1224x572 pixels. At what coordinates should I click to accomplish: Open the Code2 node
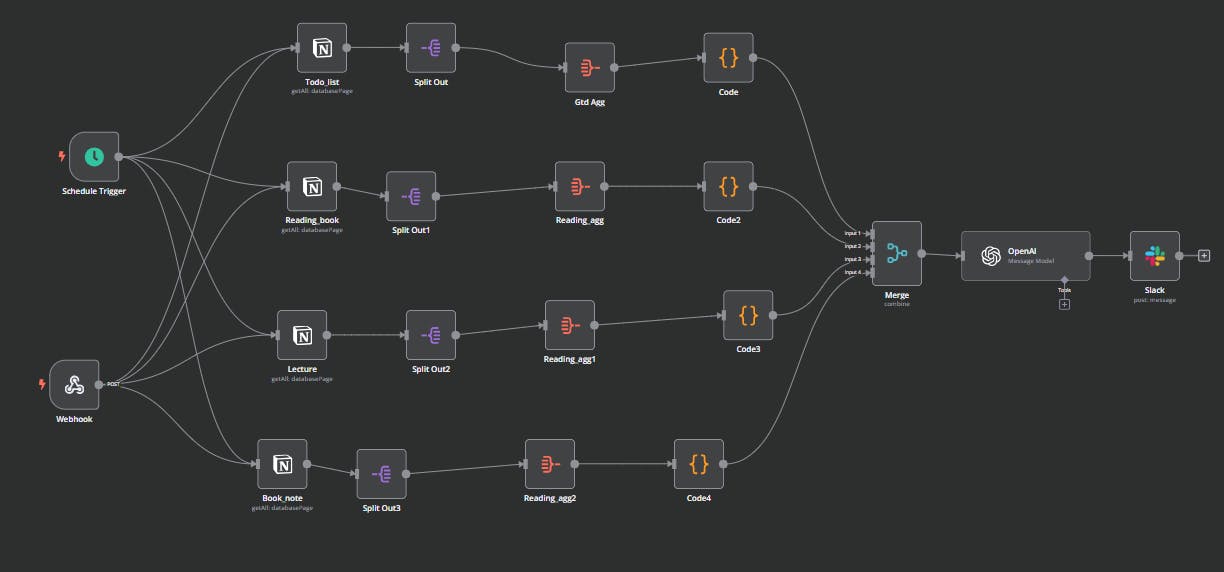pyautogui.click(x=728, y=187)
